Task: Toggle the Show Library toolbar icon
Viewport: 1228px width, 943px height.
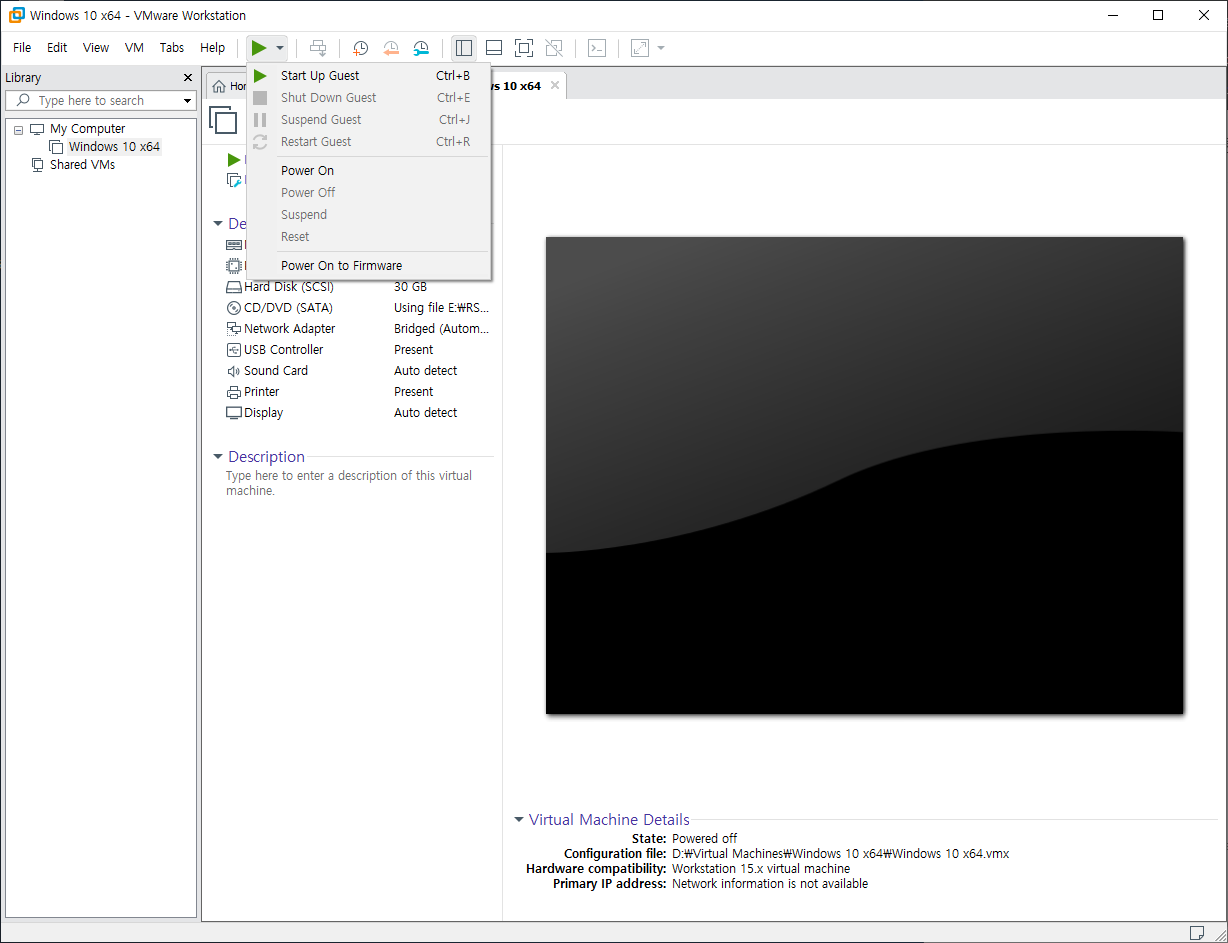Action: pyautogui.click(x=464, y=48)
